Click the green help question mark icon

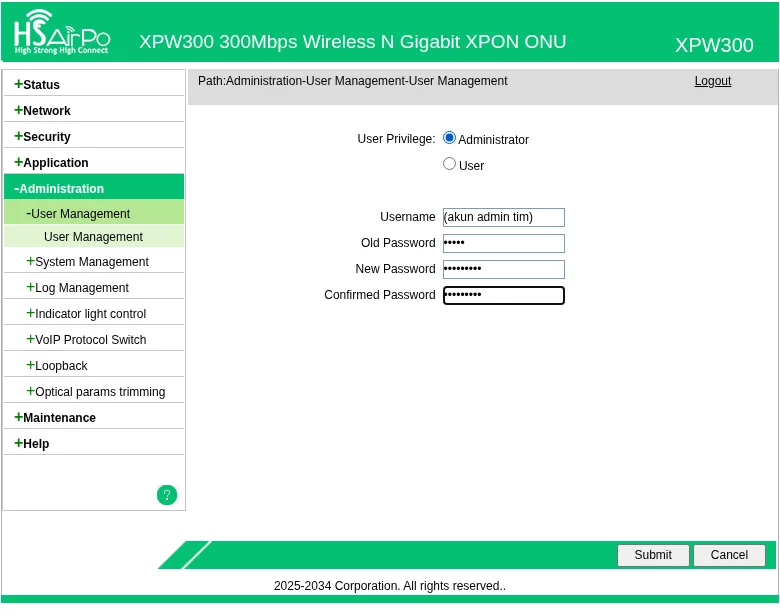(x=167, y=495)
